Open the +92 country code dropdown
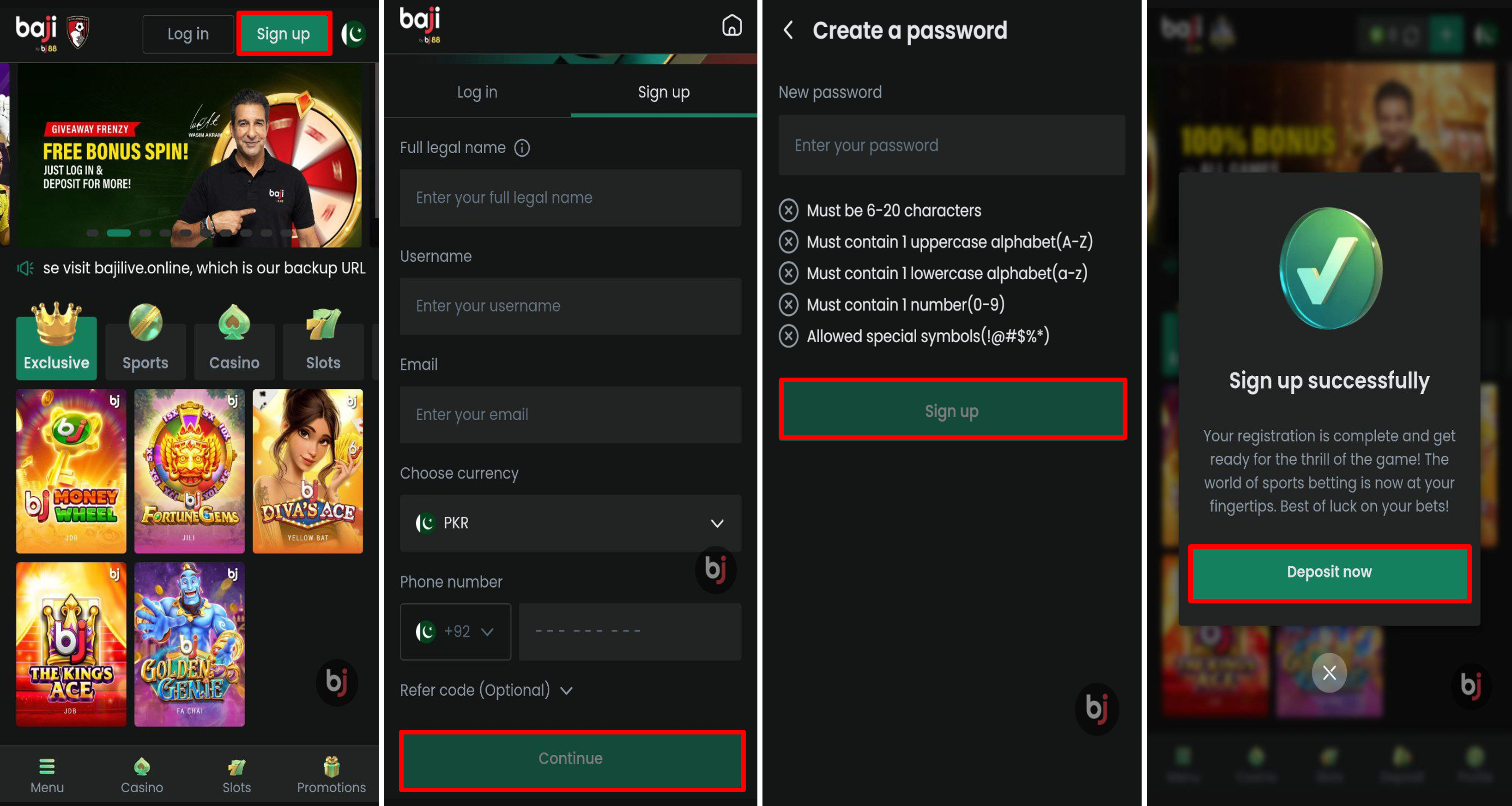This screenshot has height=806, width=1512. (x=455, y=632)
